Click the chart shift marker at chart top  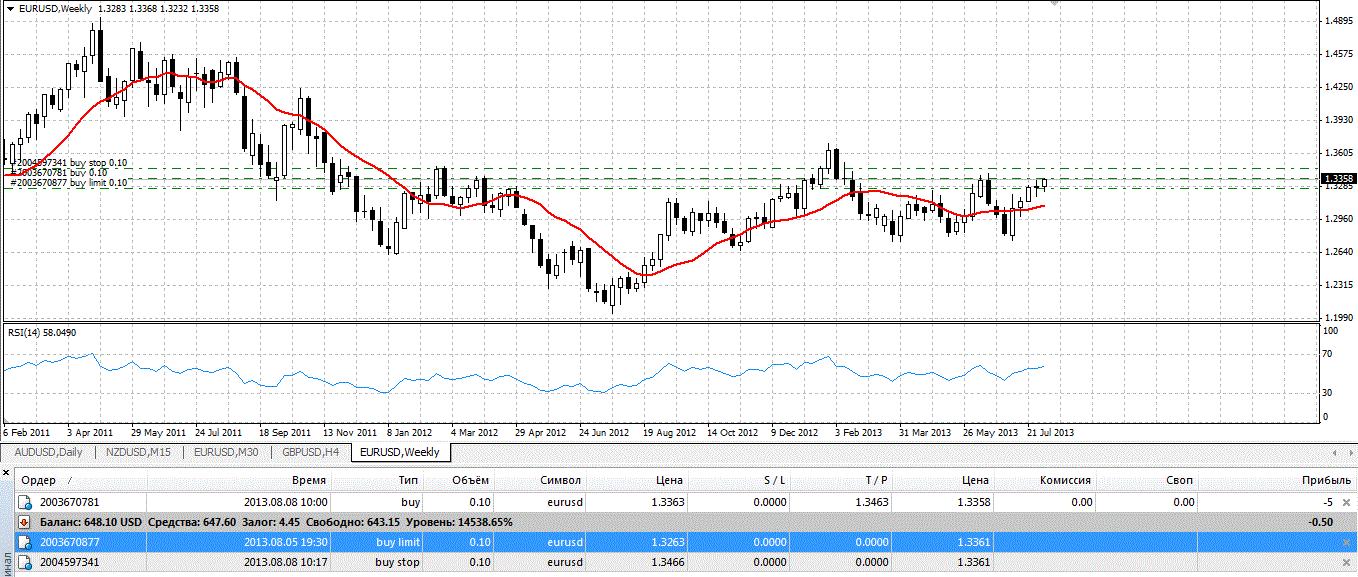(x=1053, y=4)
